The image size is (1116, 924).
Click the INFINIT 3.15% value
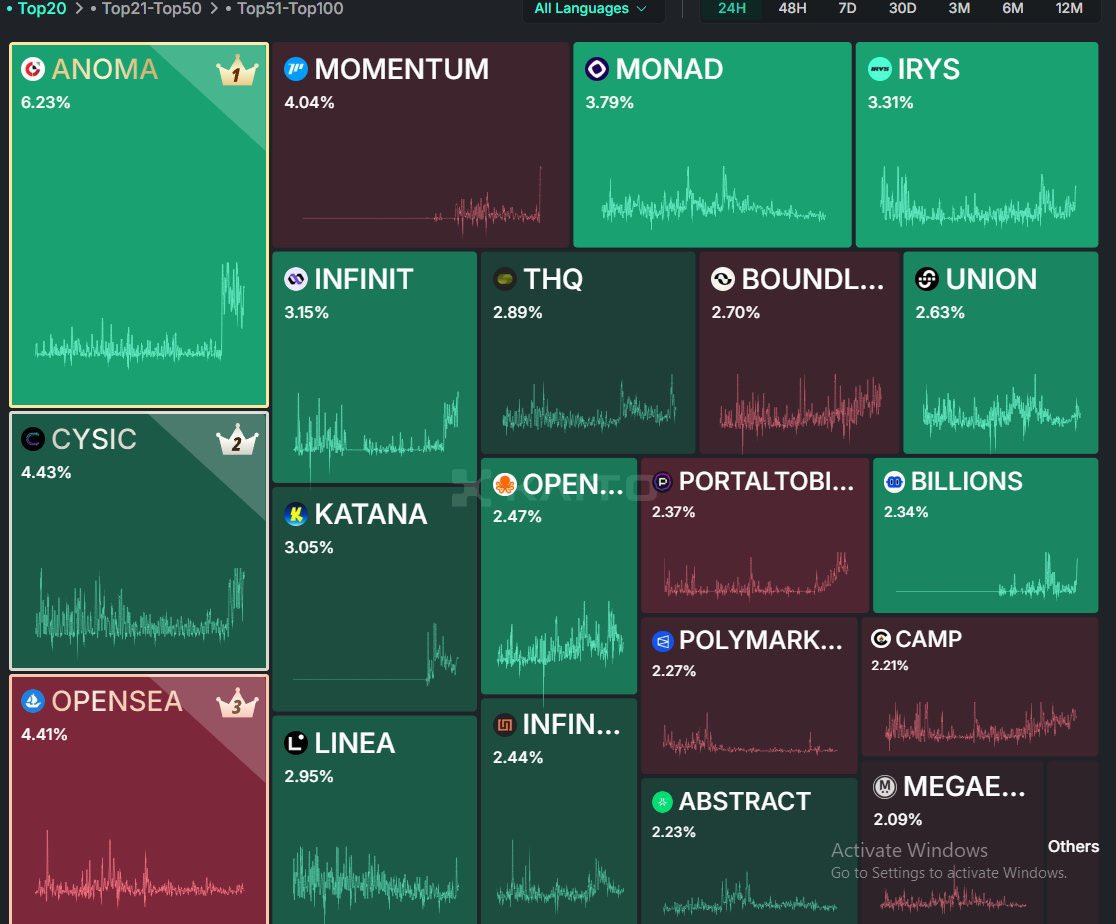pos(307,313)
